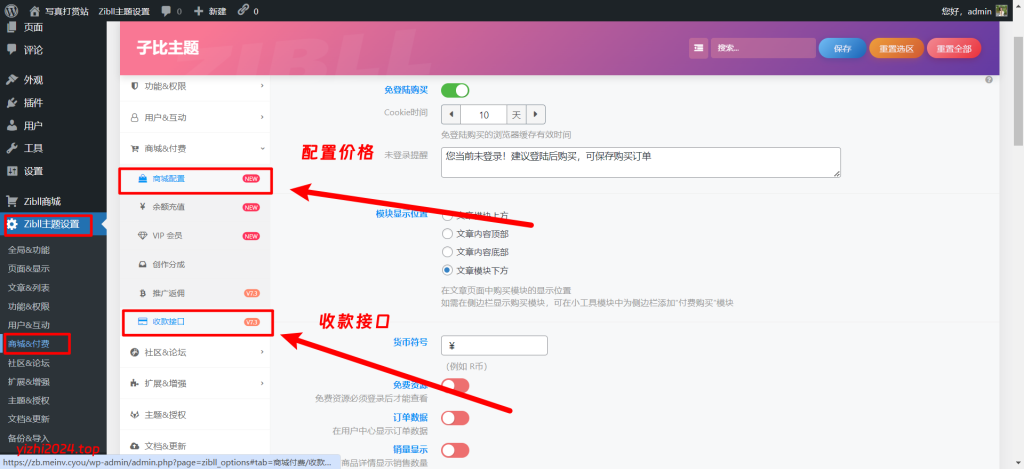The width and height of the screenshot is (1024, 469).
Task: Click the 货币符号 input field
Action: point(494,346)
